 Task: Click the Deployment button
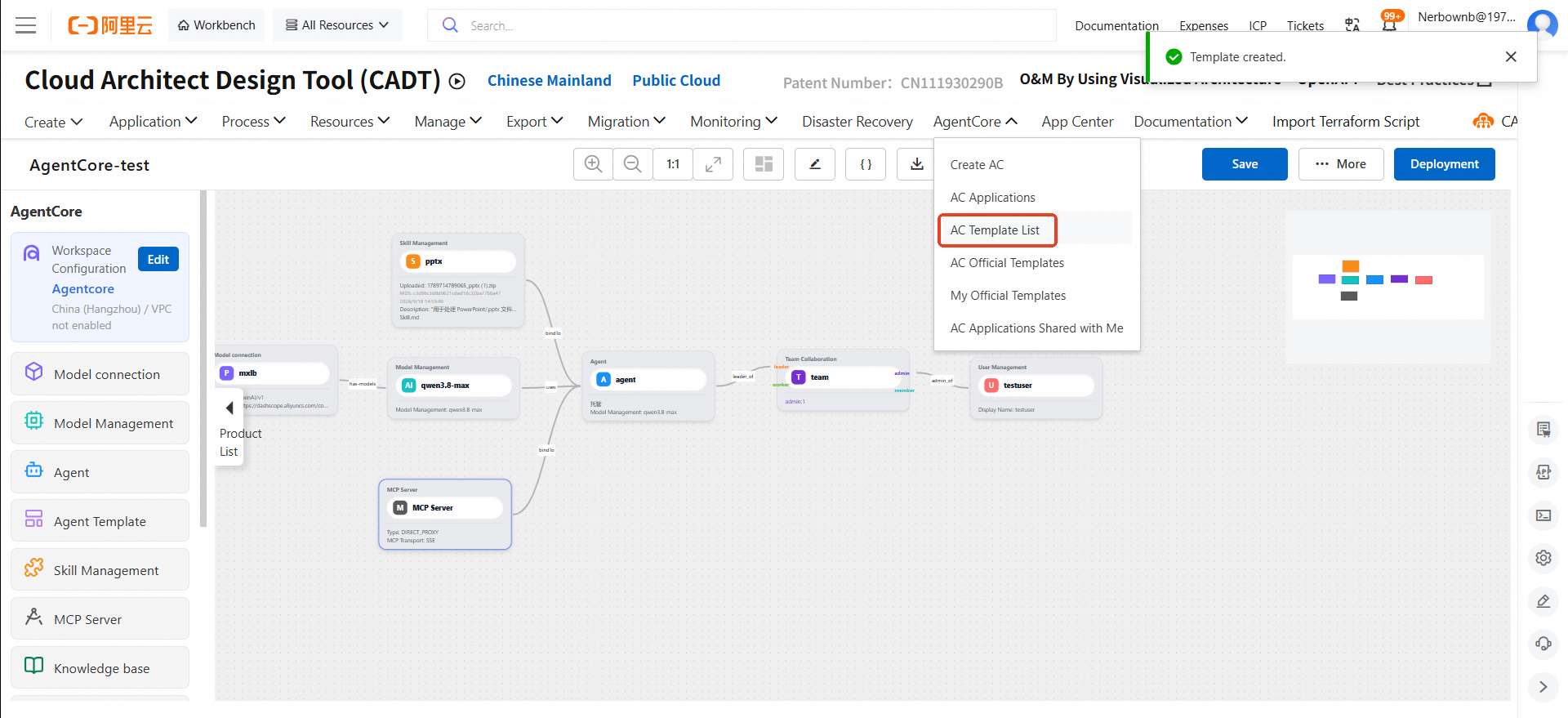[x=1444, y=164]
